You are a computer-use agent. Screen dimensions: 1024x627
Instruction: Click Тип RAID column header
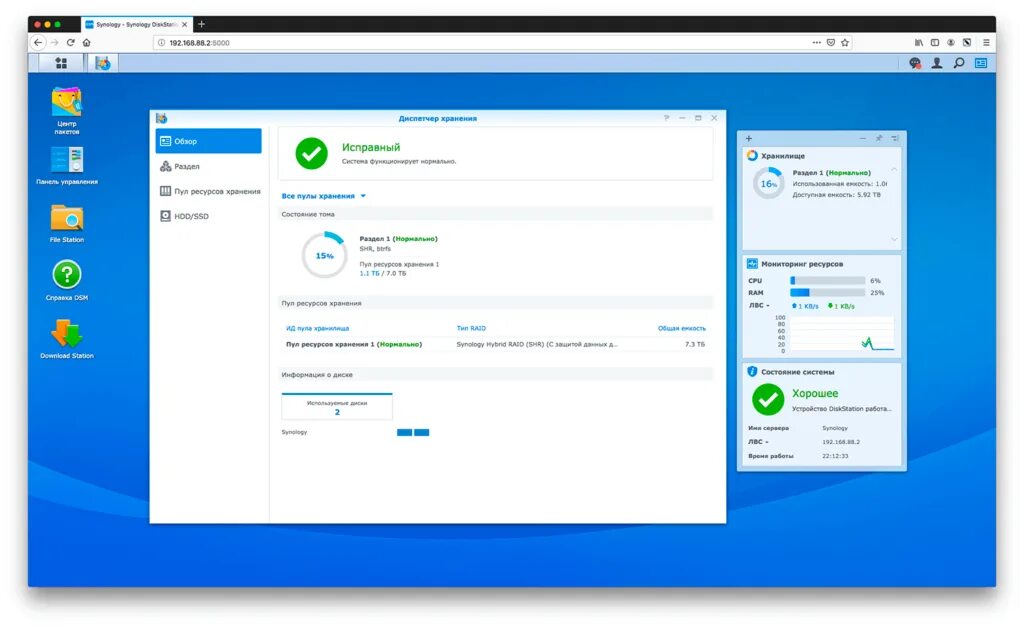pyautogui.click(x=471, y=328)
